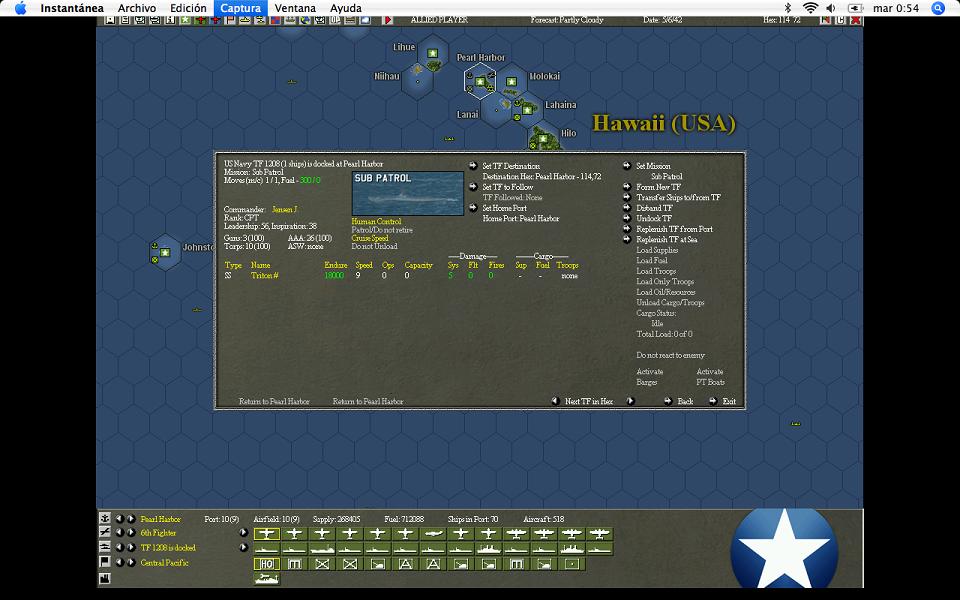960x600 pixels.
Task: Click left arrow beside 6th Fighter
Action: [x=119, y=533]
